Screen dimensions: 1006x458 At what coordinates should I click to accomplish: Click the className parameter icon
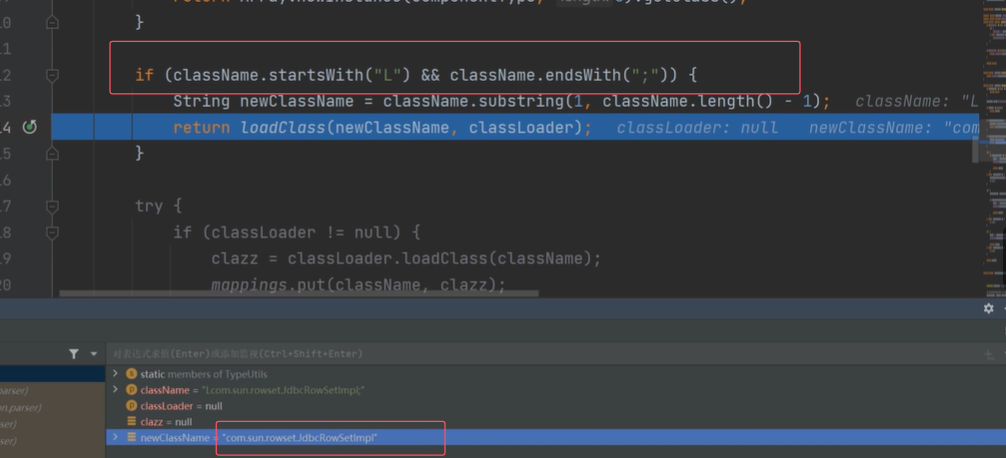pyautogui.click(x=131, y=390)
